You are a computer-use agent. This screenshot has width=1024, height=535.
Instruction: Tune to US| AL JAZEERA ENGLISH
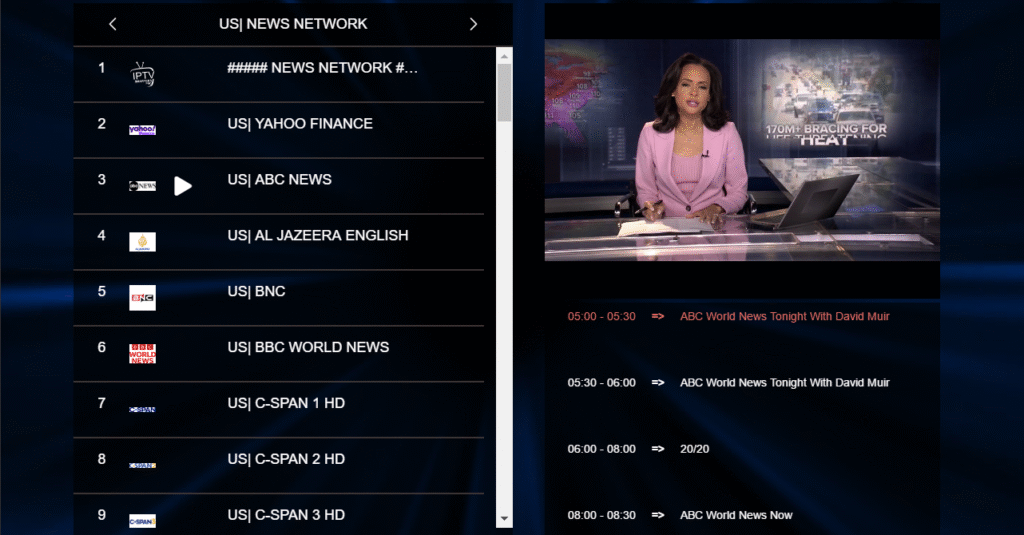[x=279, y=242]
